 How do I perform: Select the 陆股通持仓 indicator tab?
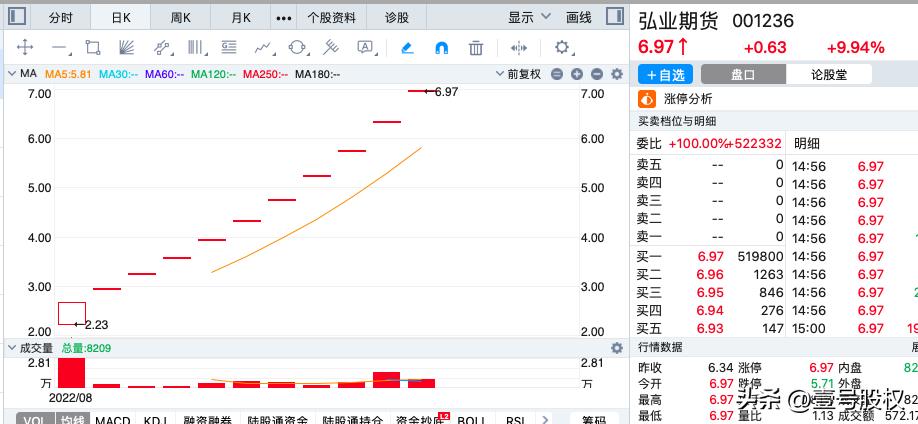click(x=352, y=419)
